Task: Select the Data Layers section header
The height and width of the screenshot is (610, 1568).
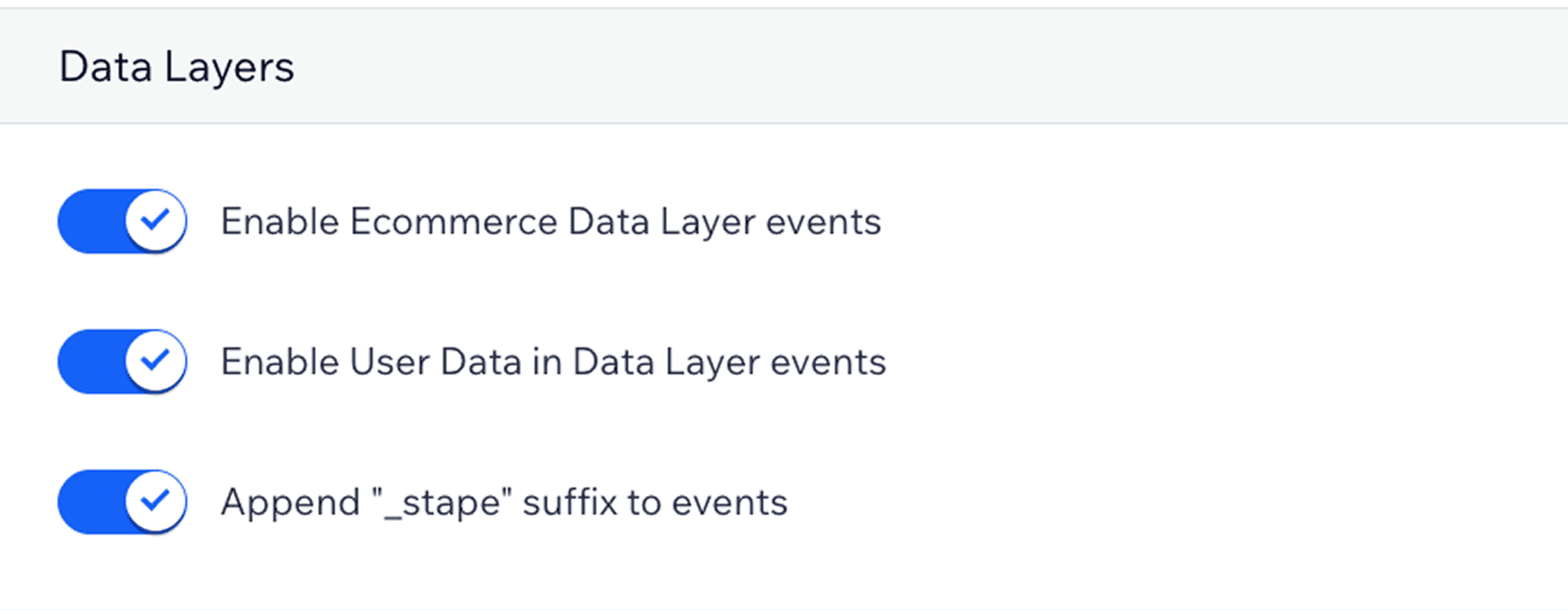Action: (x=176, y=66)
